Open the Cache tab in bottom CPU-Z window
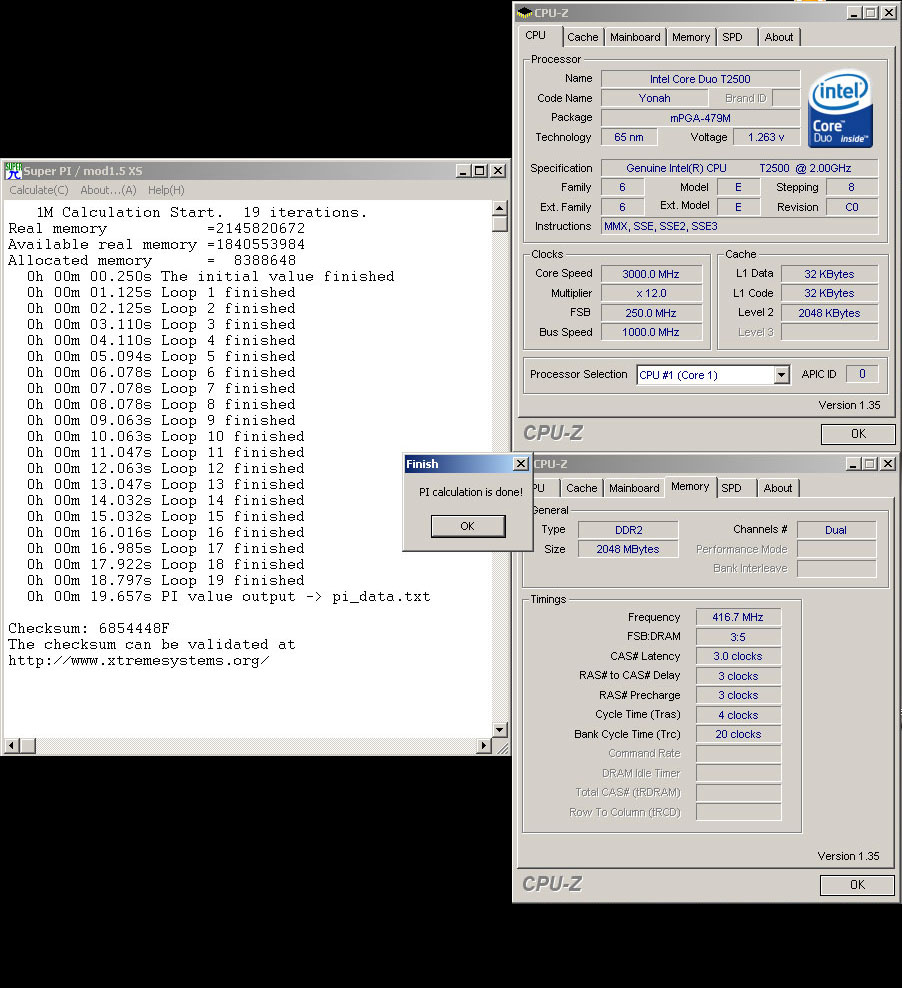Image resolution: width=902 pixels, height=988 pixels. pos(581,488)
